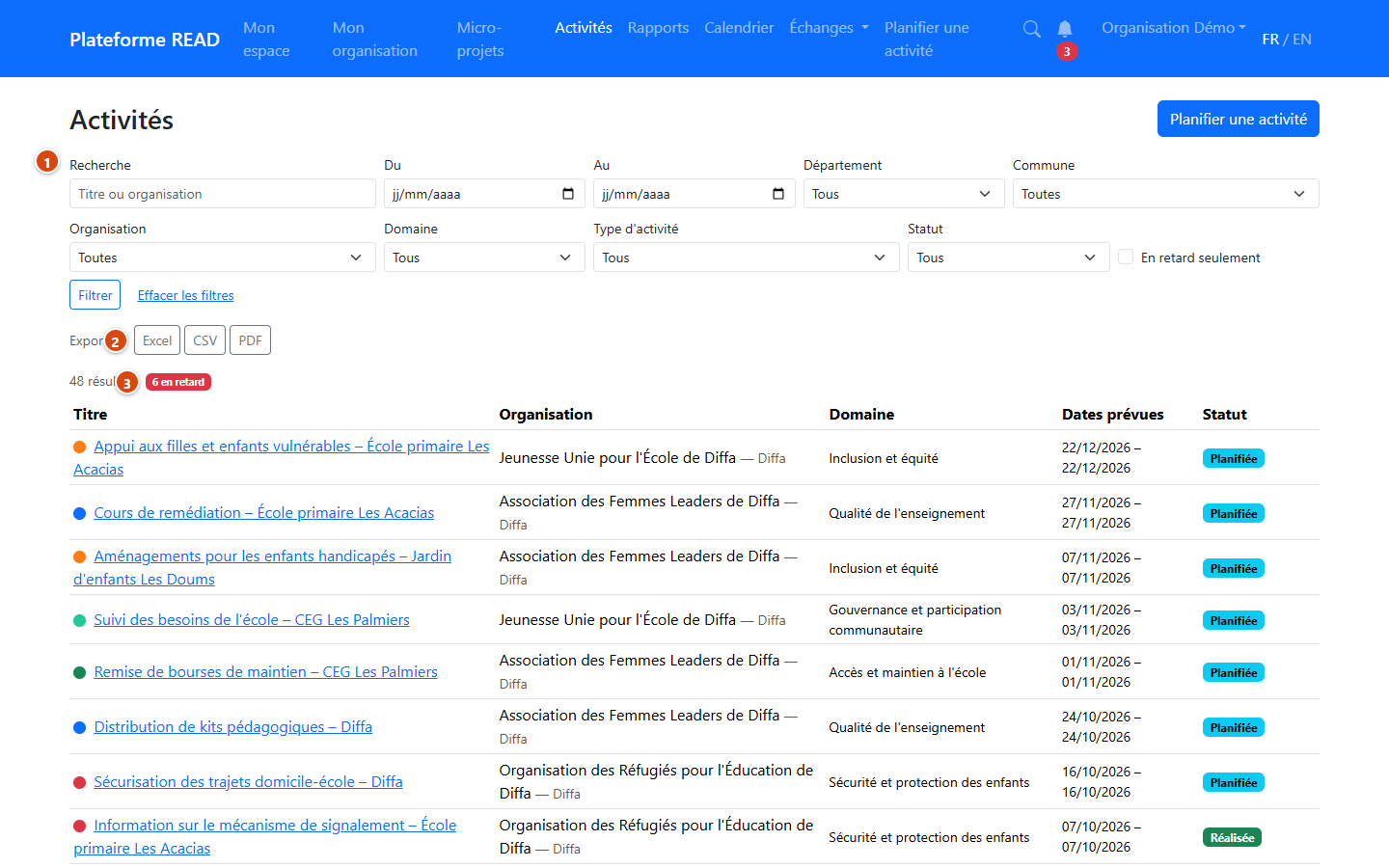Open the notifications bell icon
The image size is (1389, 868).
(1065, 29)
